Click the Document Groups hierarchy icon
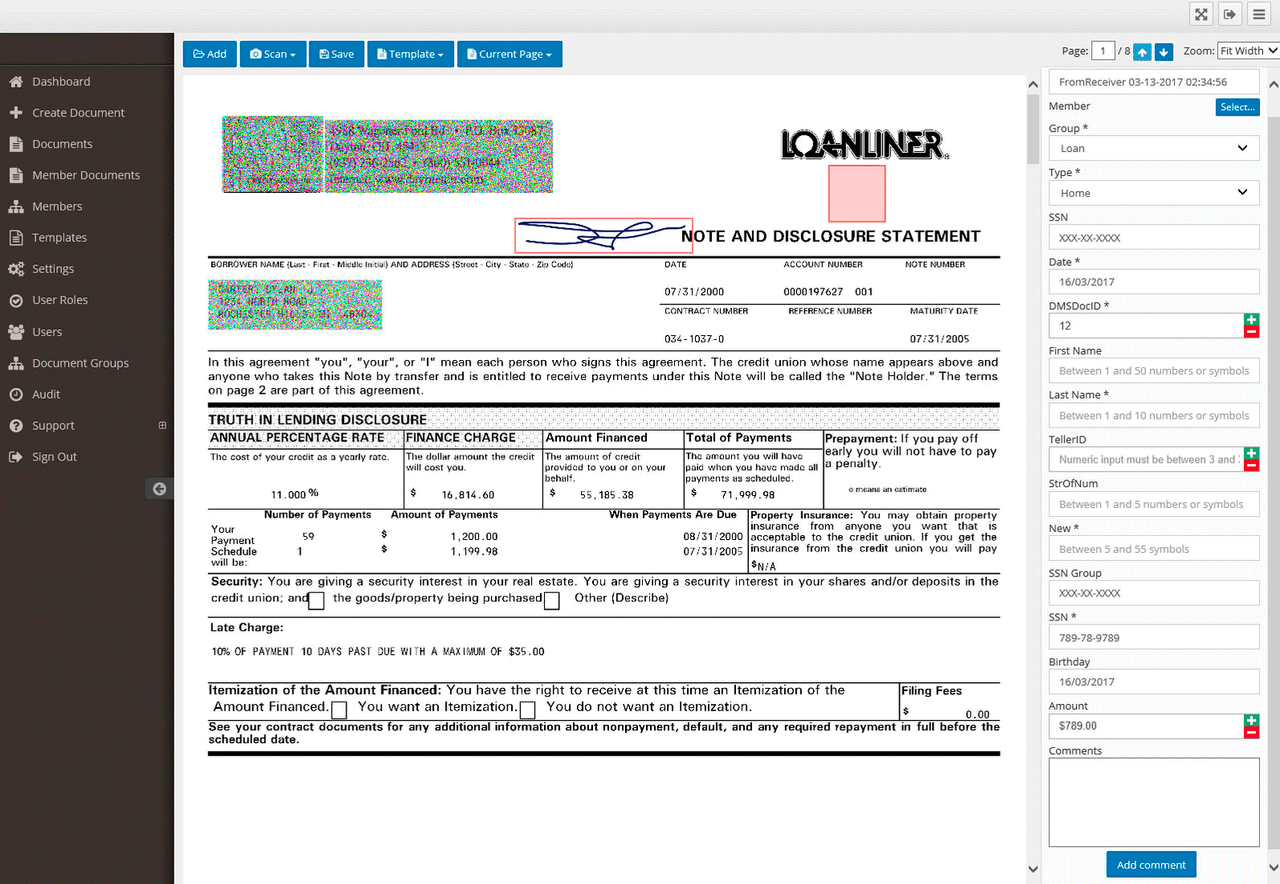The width and height of the screenshot is (1280, 884). (x=15, y=363)
